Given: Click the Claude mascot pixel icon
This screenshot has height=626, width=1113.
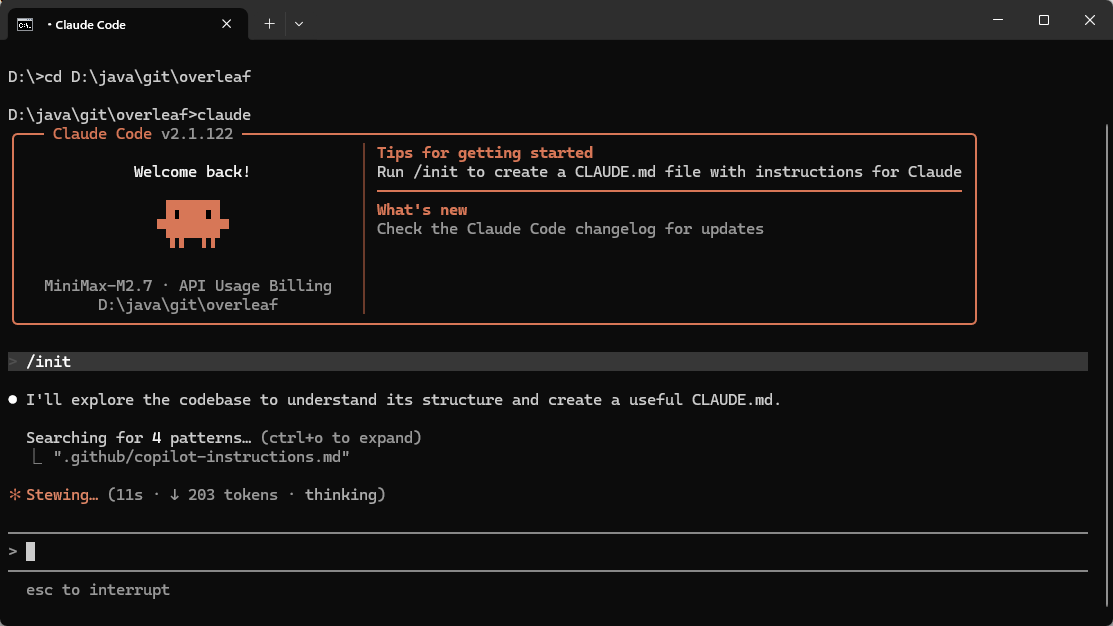Looking at the screenshot, I should [x=192, y=224].
